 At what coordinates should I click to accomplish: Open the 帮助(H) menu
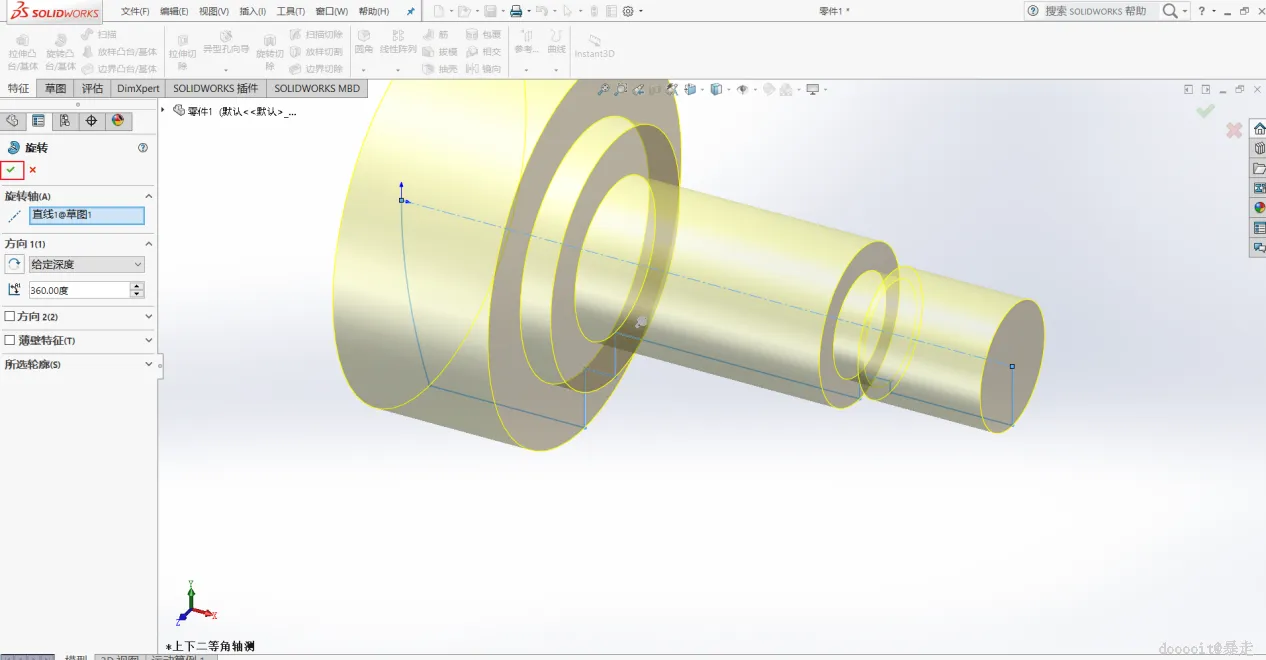tap(374, 11)
